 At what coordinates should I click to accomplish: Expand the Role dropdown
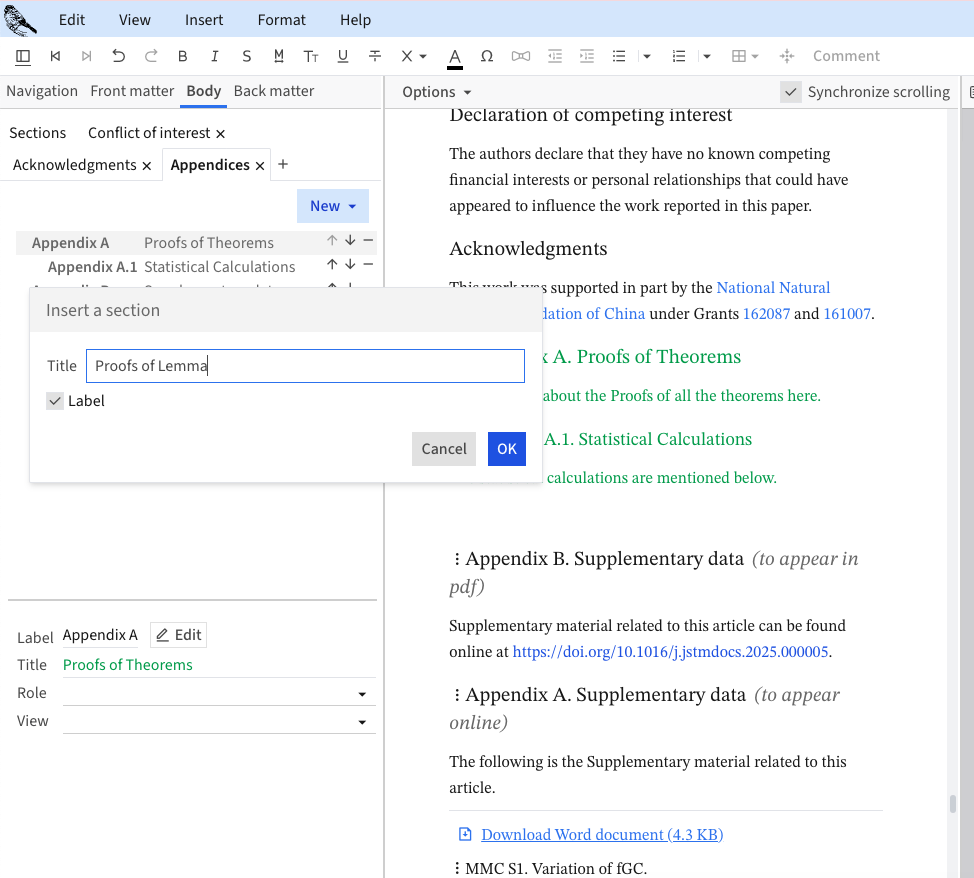(x=361, y=694)
